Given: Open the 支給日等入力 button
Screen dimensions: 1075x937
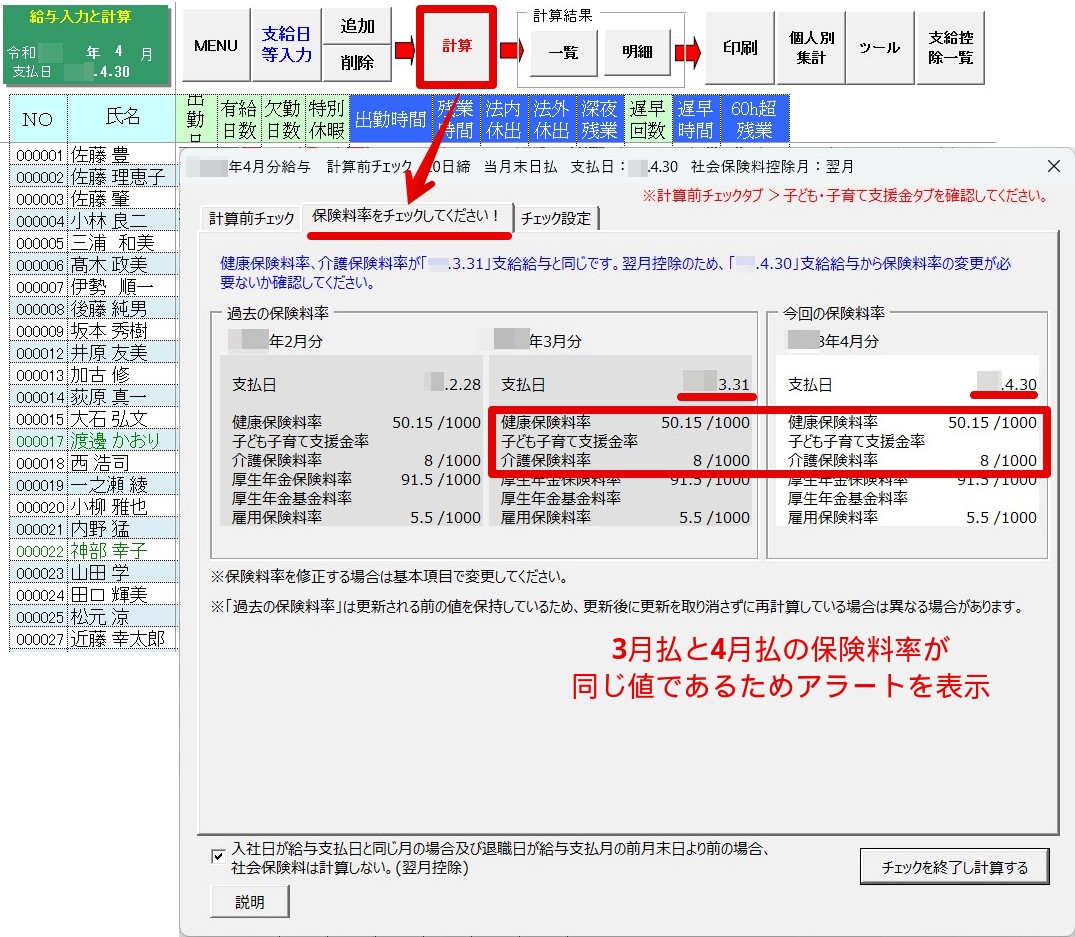Looking at the screenshot, I should point(286,46).
